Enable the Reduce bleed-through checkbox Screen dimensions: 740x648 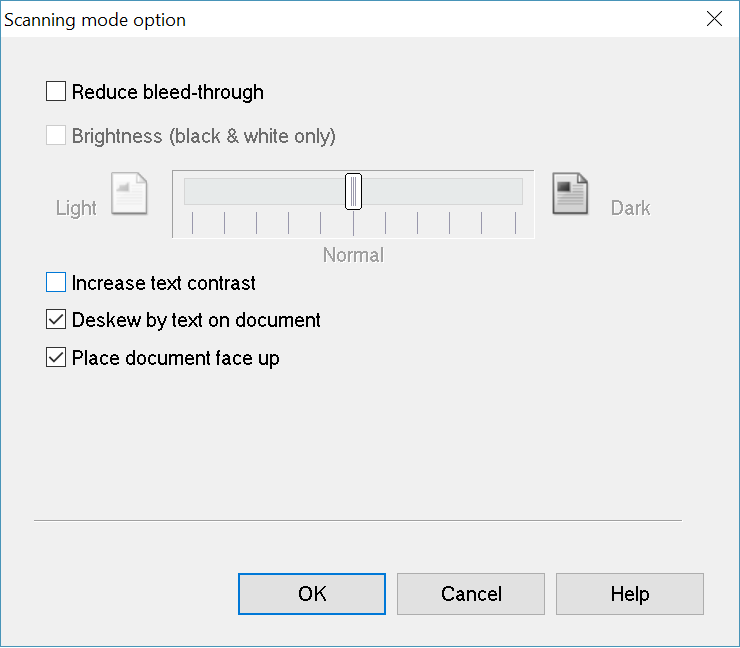click(56, 92)
